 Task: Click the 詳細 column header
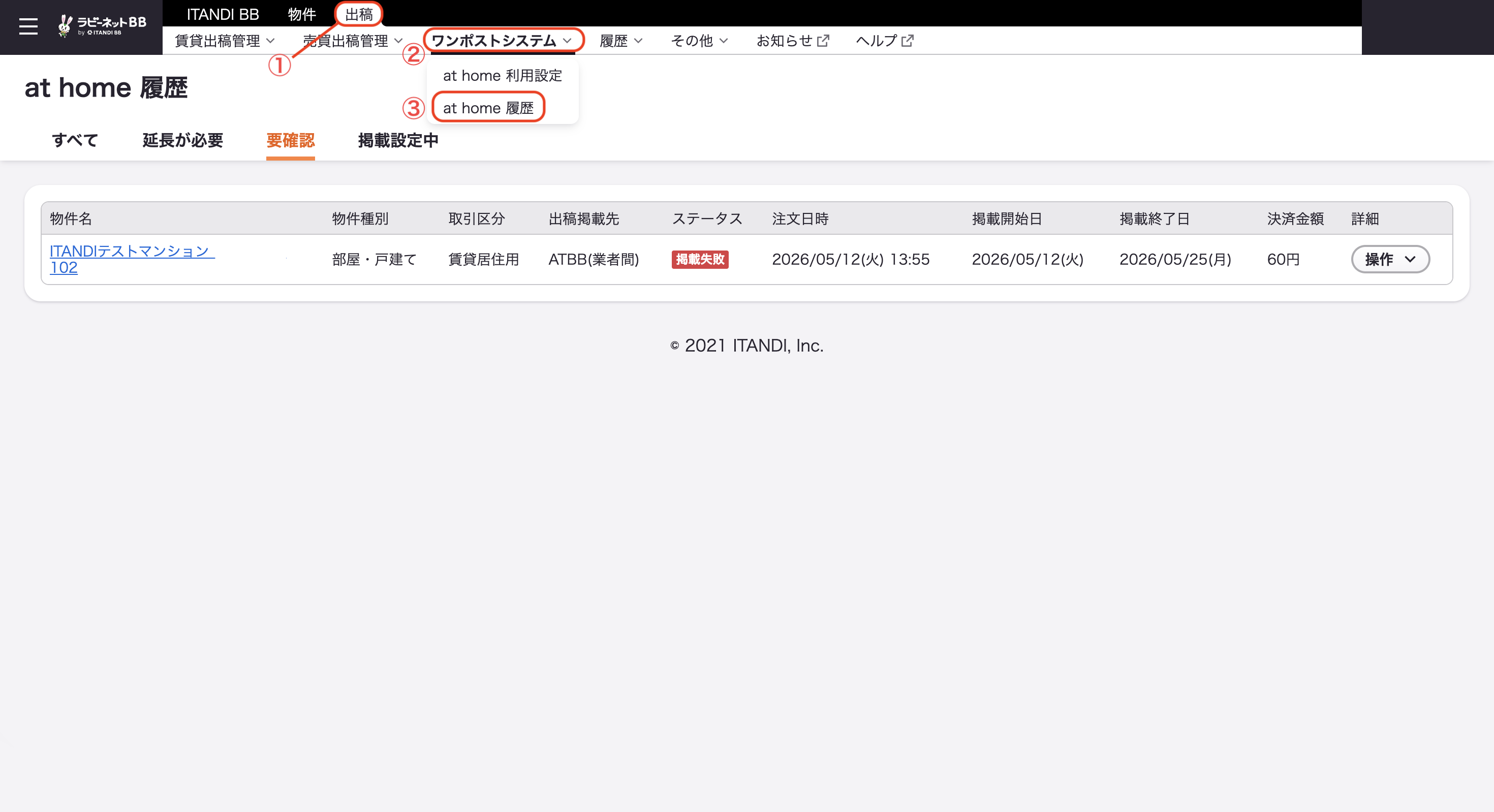[1365, 218]
